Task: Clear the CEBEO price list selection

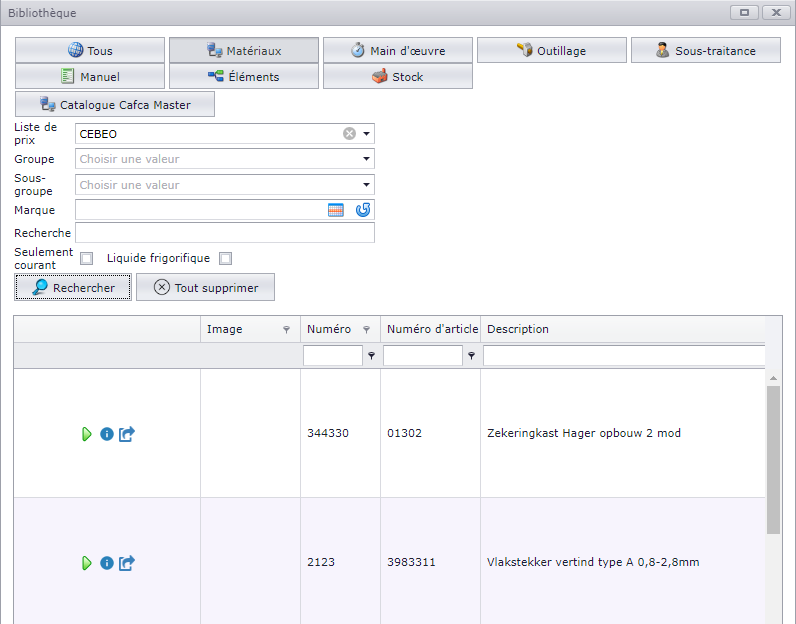Action: pos(349,134)
